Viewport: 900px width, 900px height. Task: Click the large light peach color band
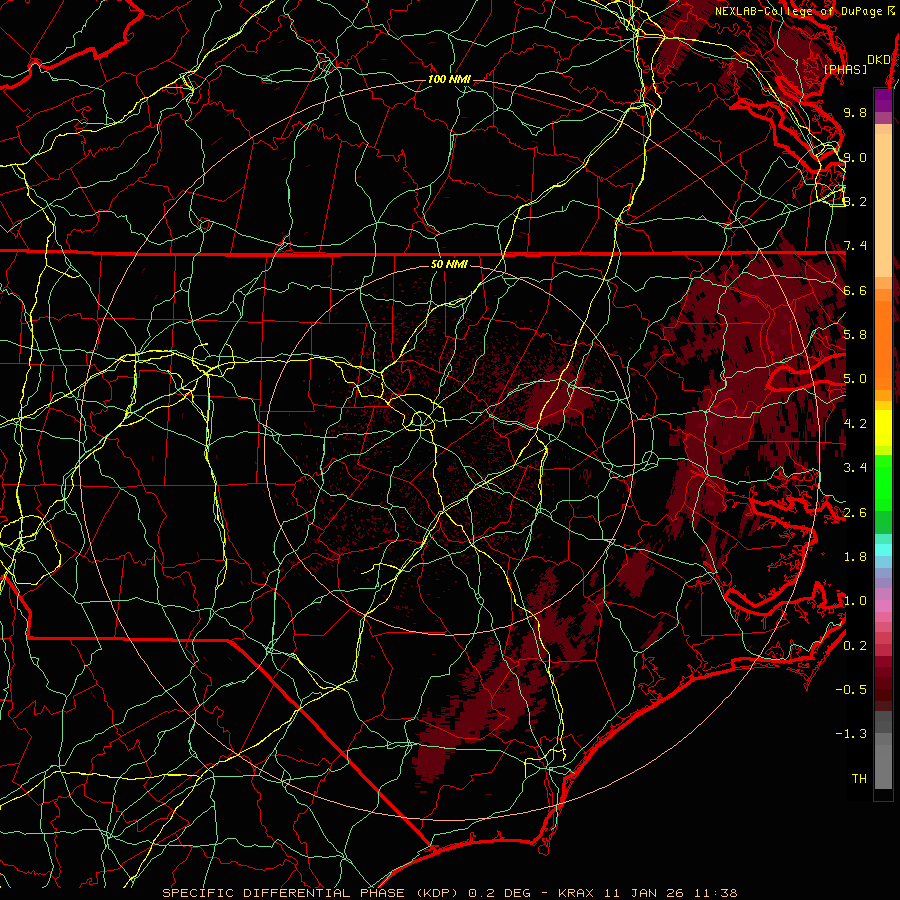pyautogui.click(x=883, y=205)
